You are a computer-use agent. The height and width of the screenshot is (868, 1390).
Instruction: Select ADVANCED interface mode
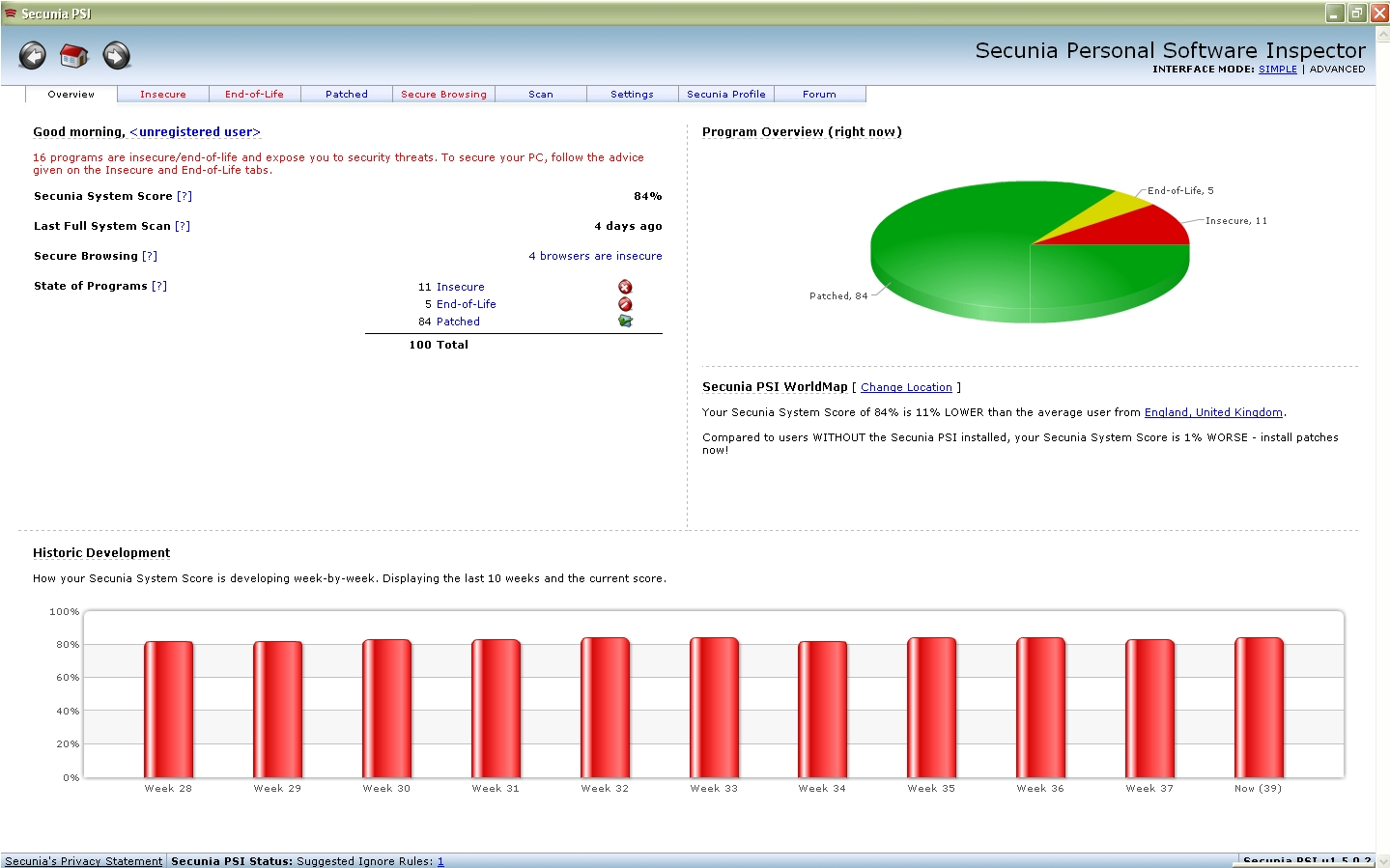click(1337, 70)
